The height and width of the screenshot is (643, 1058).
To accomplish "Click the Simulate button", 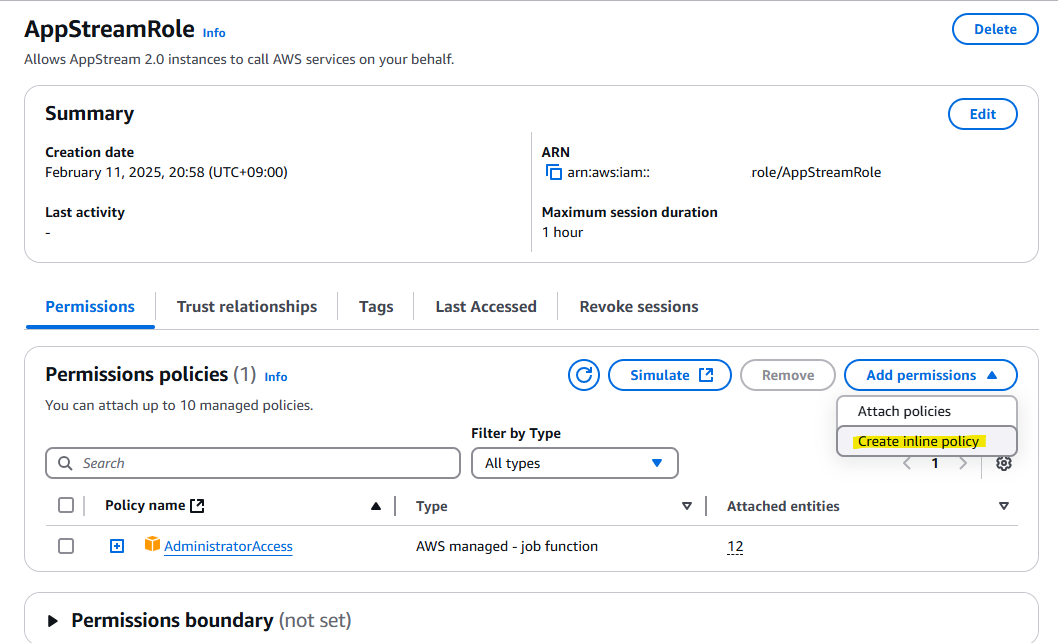I will tap(670, 375).
